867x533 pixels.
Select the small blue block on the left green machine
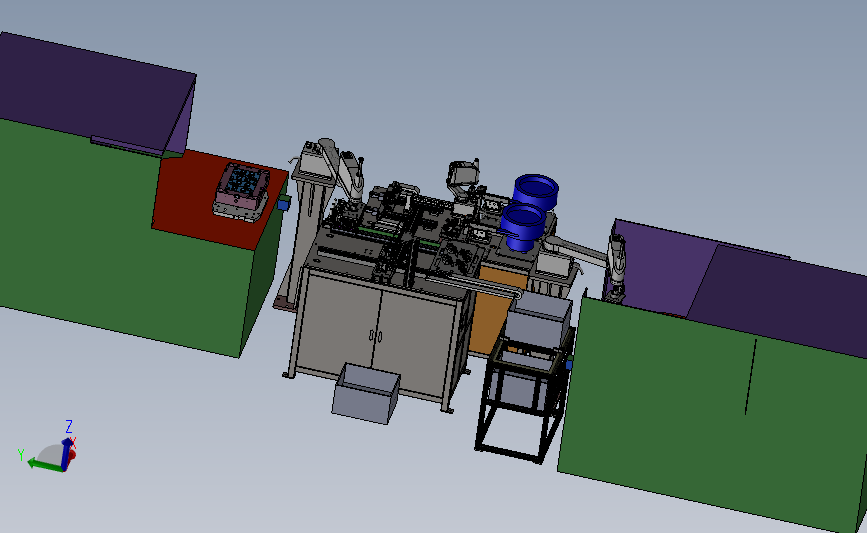click(284, 205)
